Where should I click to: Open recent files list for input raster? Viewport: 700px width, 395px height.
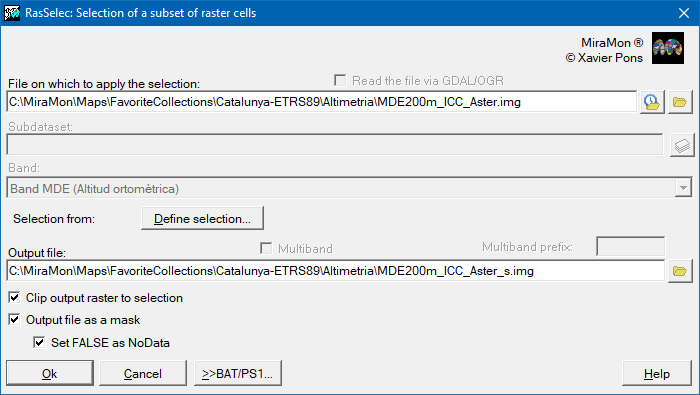click(652, 102)
